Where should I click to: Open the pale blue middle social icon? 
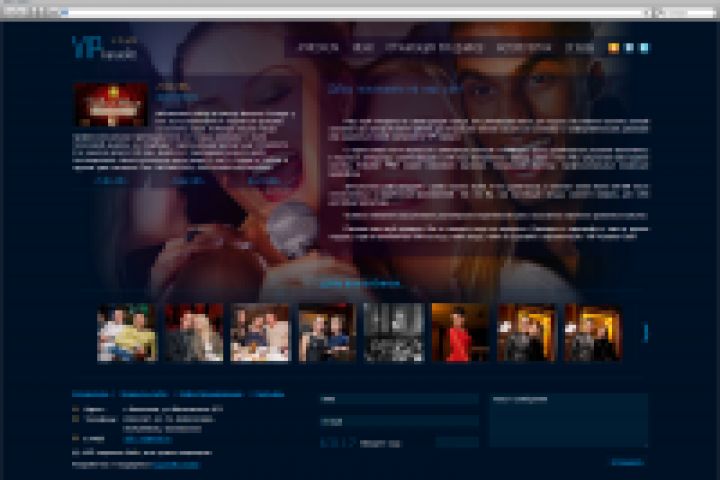coord(630,48)
